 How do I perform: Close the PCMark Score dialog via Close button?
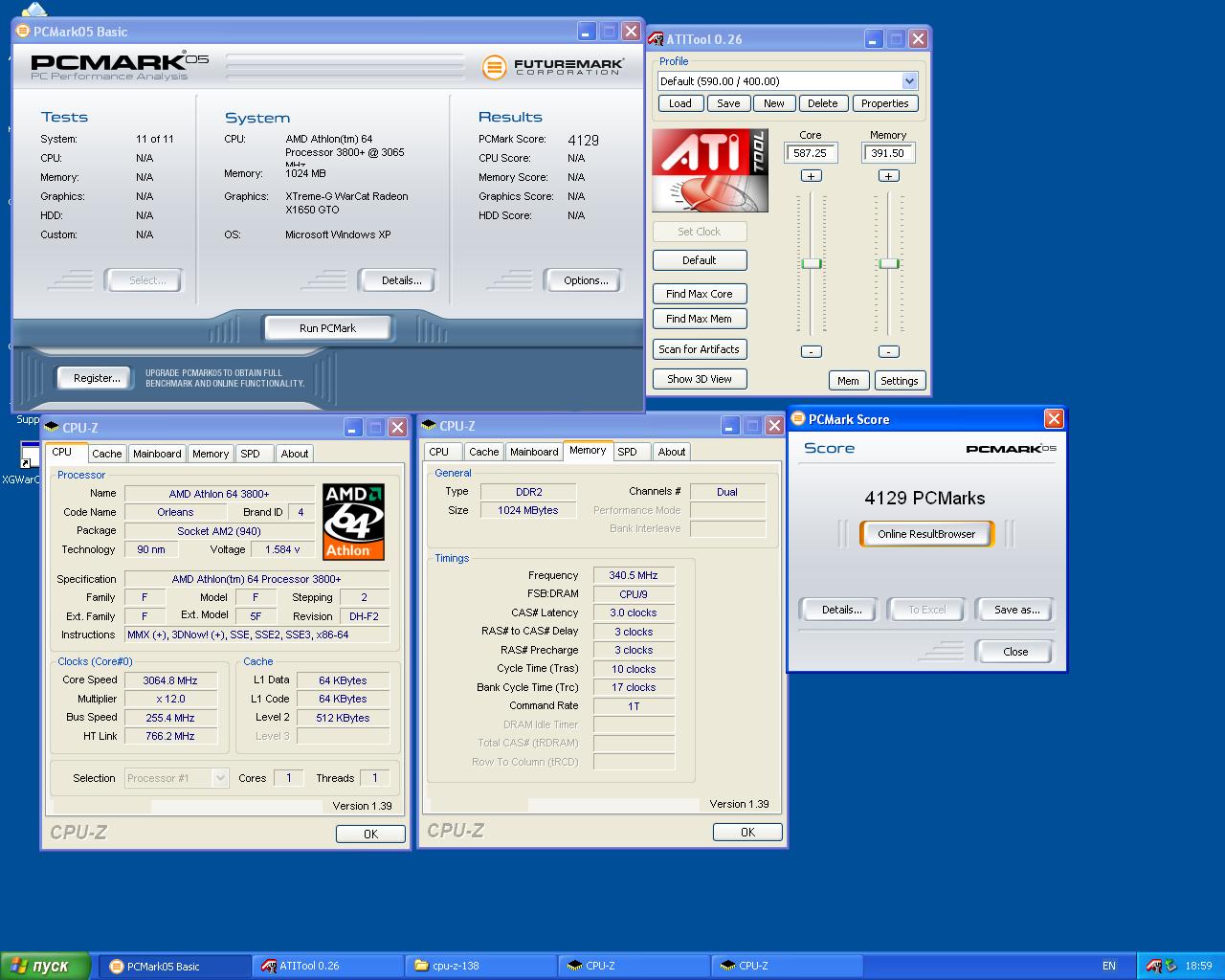(1015, 652)
